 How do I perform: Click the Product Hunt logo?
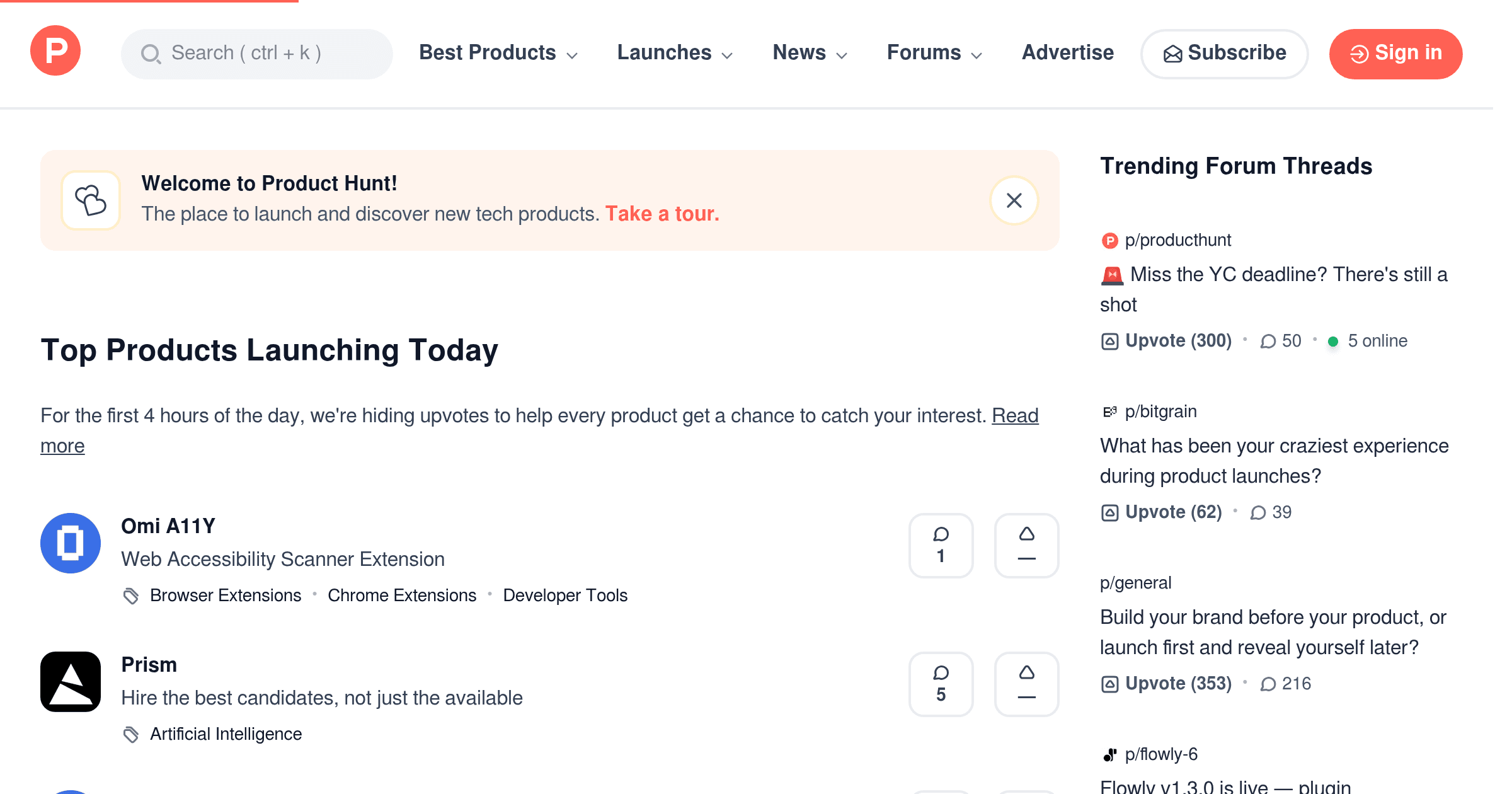pos(55,50)
